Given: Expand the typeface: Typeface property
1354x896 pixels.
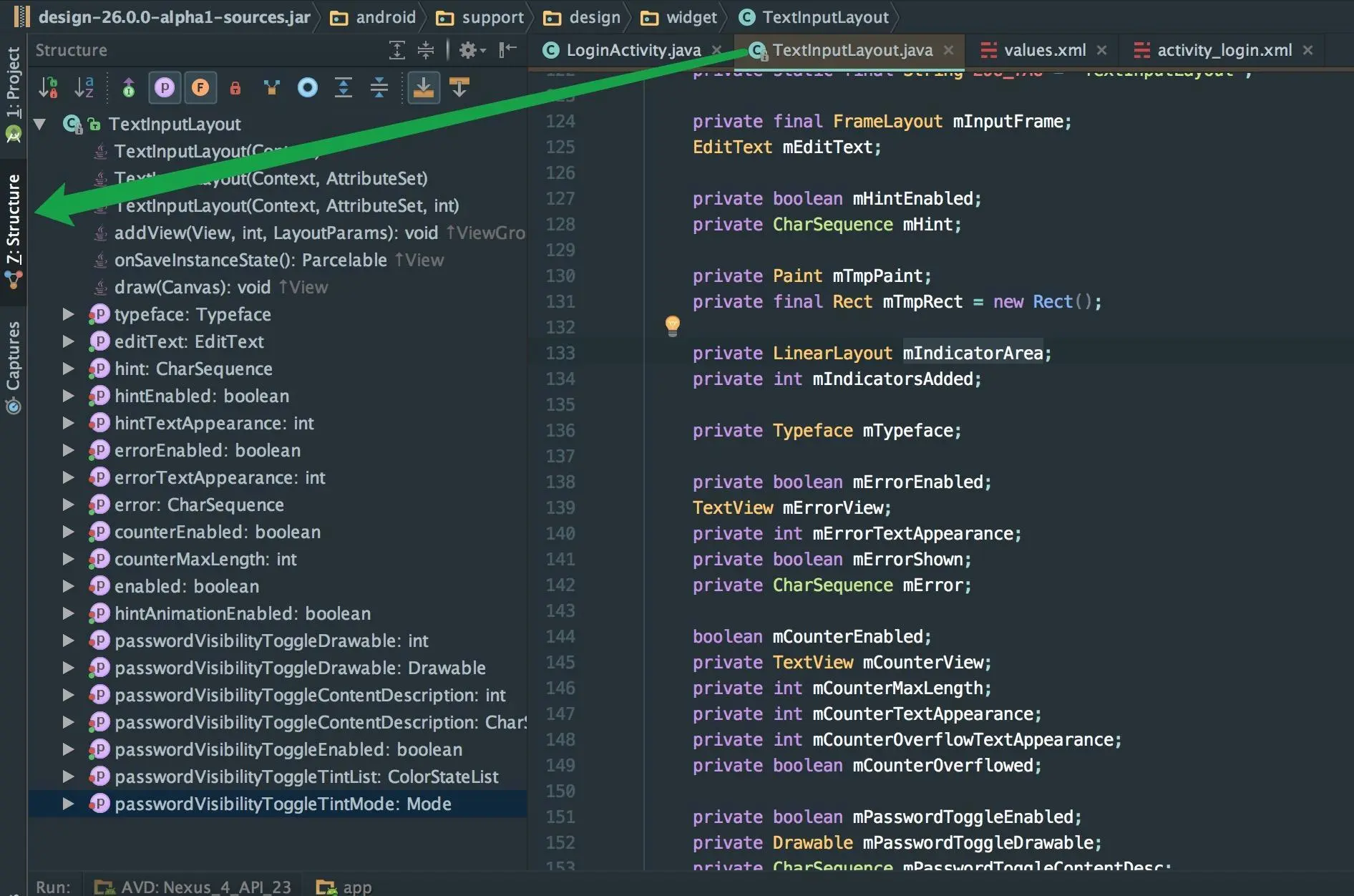Looking at the screenshot, I should pyautogui.click(x=69, y=314).
